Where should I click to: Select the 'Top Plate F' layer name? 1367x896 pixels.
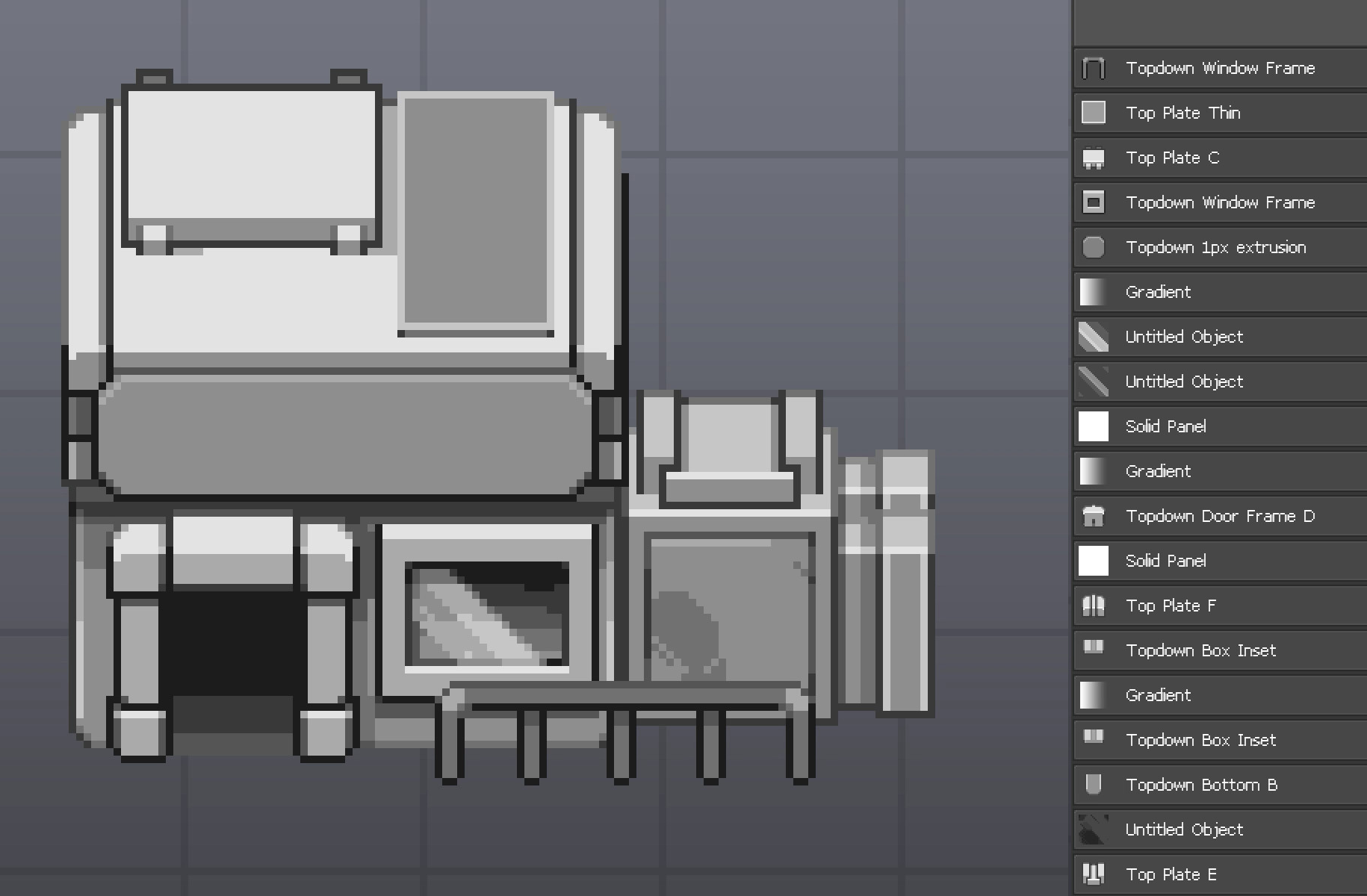click(1171, 606)
